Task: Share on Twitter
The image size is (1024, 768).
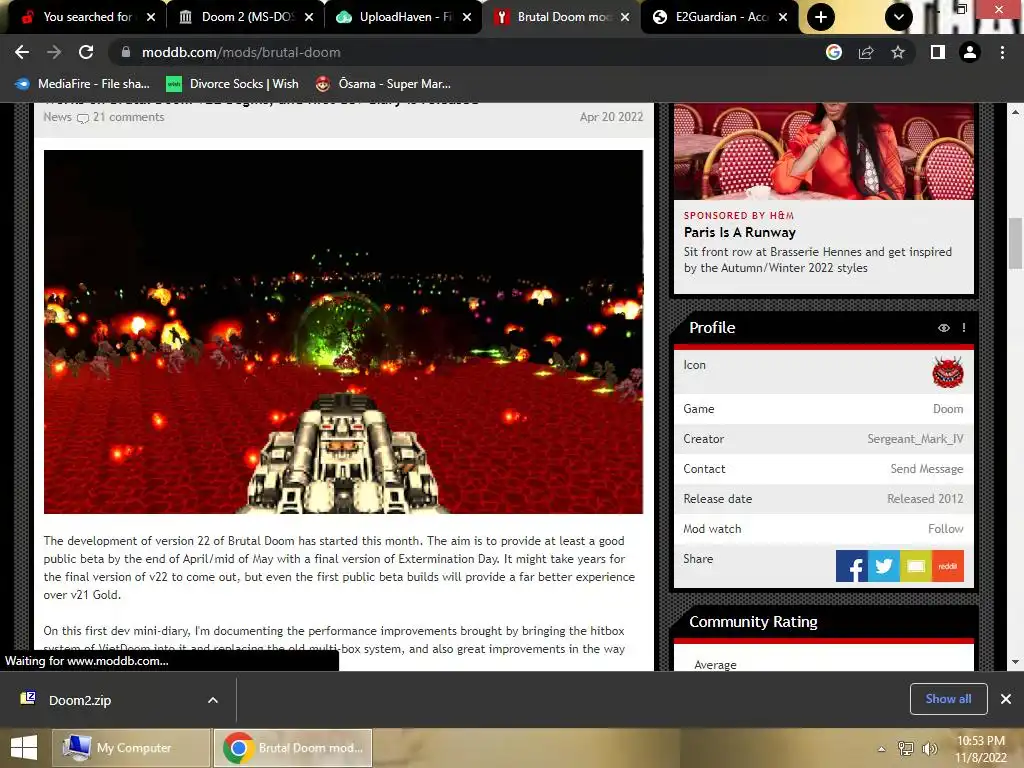Action: [884, 566]
